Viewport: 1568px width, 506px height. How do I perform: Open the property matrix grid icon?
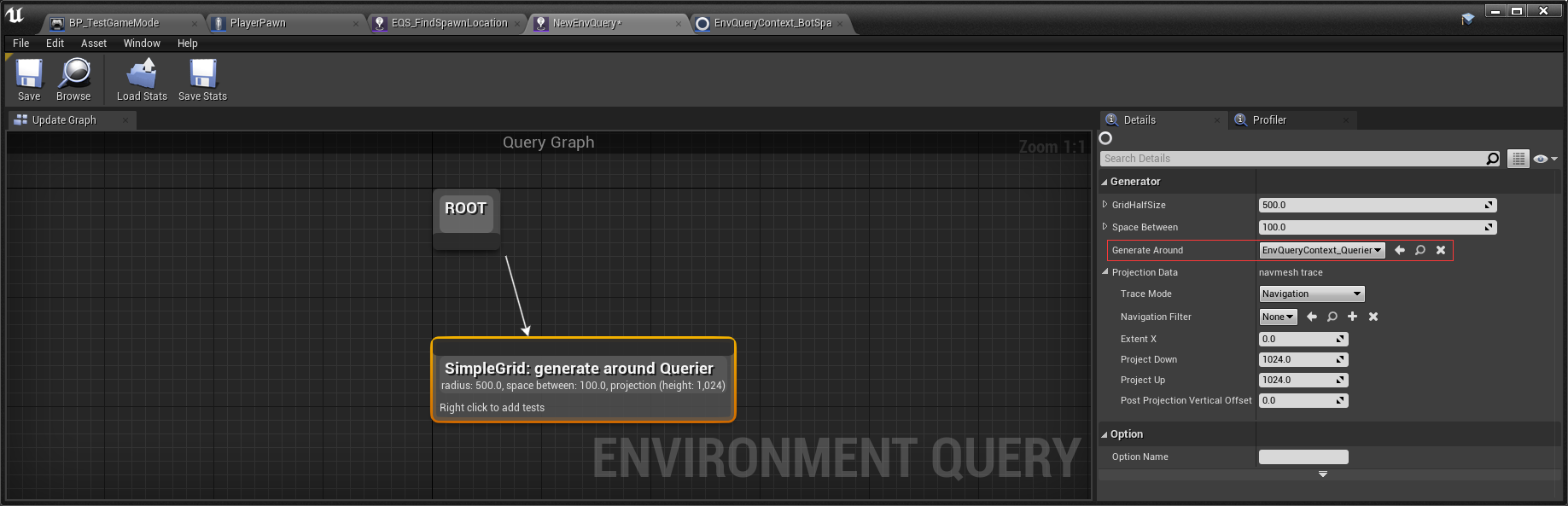tap(1518, 159)
